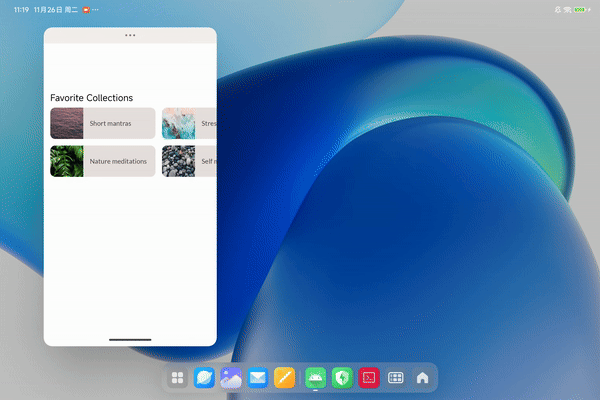Tap the 11月26日 date in status bar
The height and width of the screenshot is (400, 600).
[48, 10]
